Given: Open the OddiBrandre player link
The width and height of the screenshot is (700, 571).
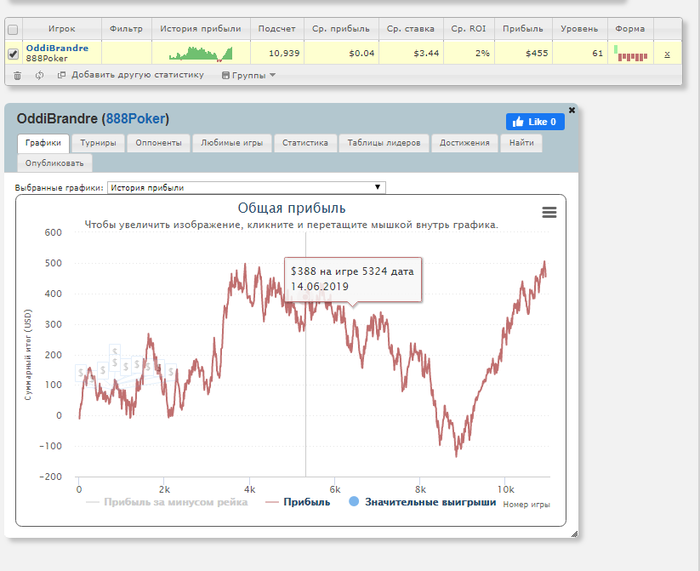Looking at the screenshot, I should click(57, 48).
